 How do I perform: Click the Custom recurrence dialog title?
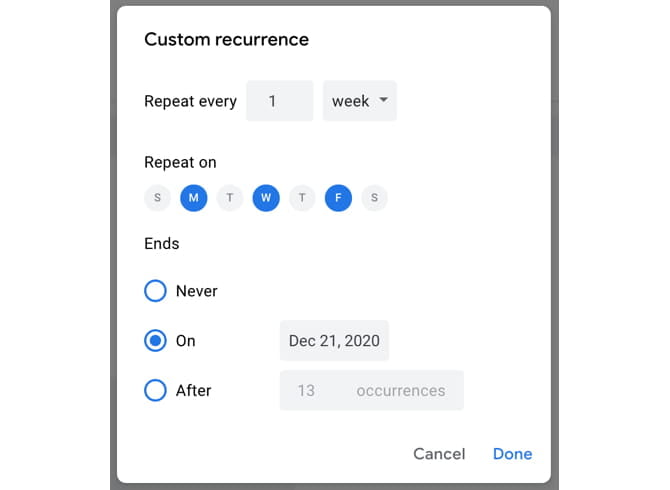click(x=226, y=40)
